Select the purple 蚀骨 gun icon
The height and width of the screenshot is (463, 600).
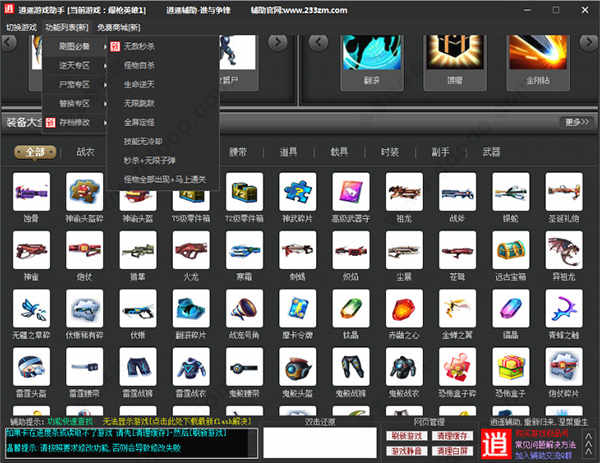[x=31, y=192]
